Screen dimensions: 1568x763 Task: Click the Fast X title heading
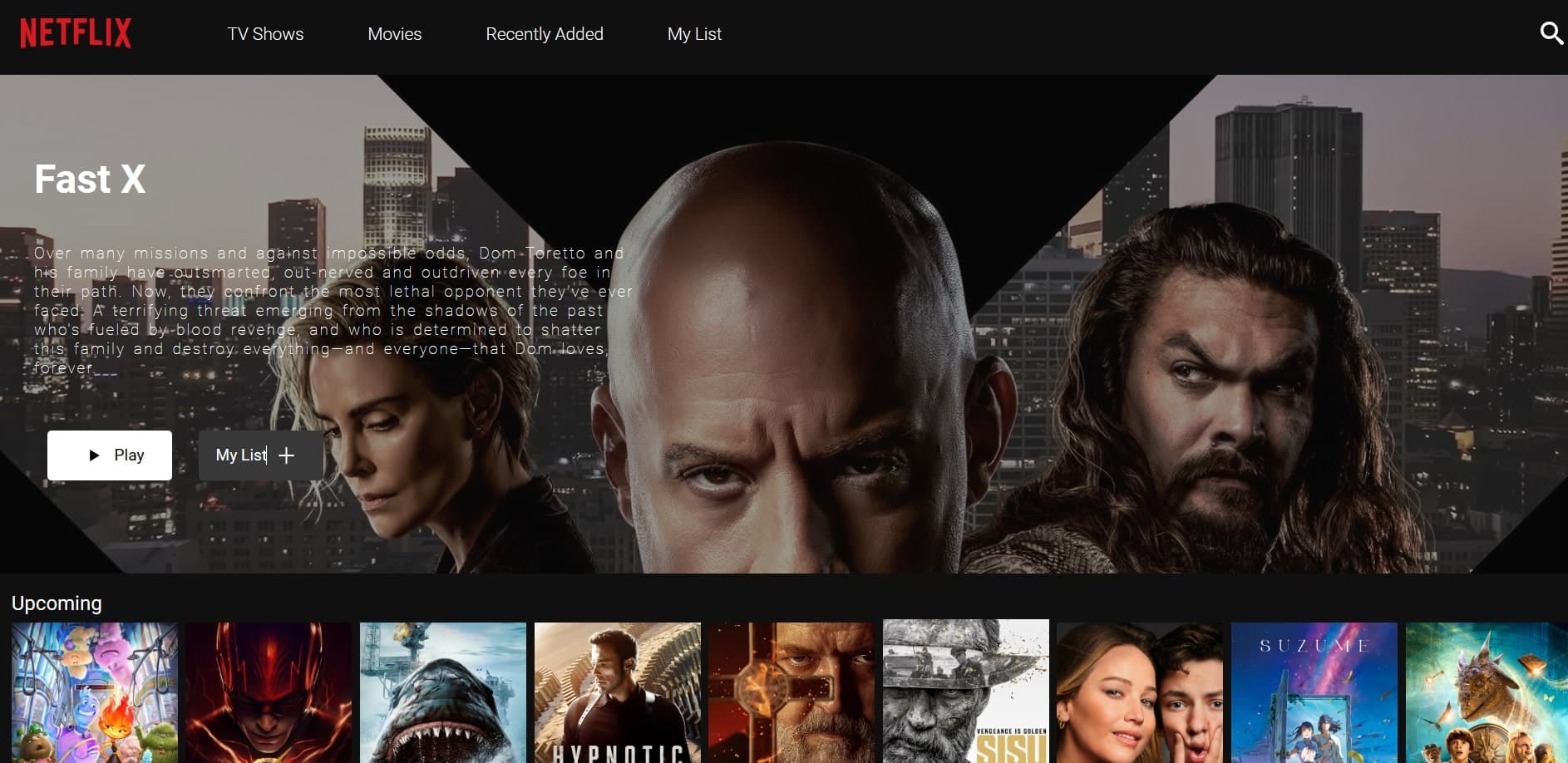tap(90, 179)
